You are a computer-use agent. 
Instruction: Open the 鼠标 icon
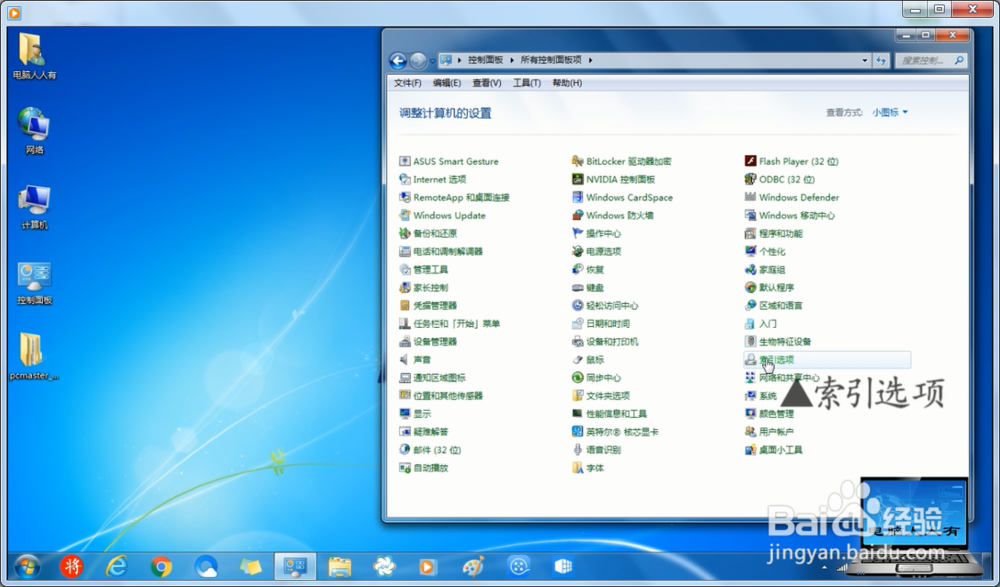(577, 360)
